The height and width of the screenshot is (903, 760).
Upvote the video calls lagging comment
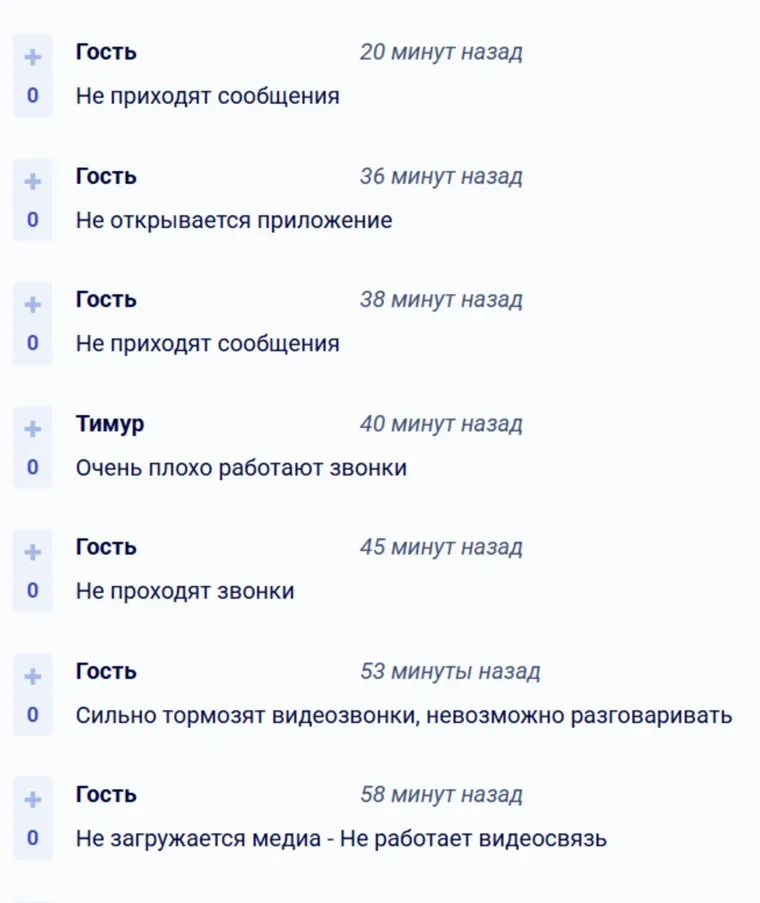33,677
